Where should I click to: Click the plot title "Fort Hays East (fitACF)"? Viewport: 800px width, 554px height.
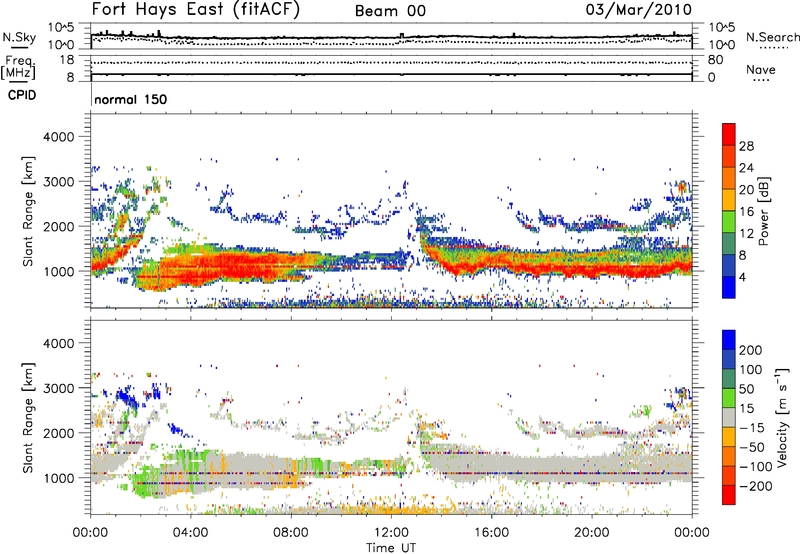pos(195,9)
